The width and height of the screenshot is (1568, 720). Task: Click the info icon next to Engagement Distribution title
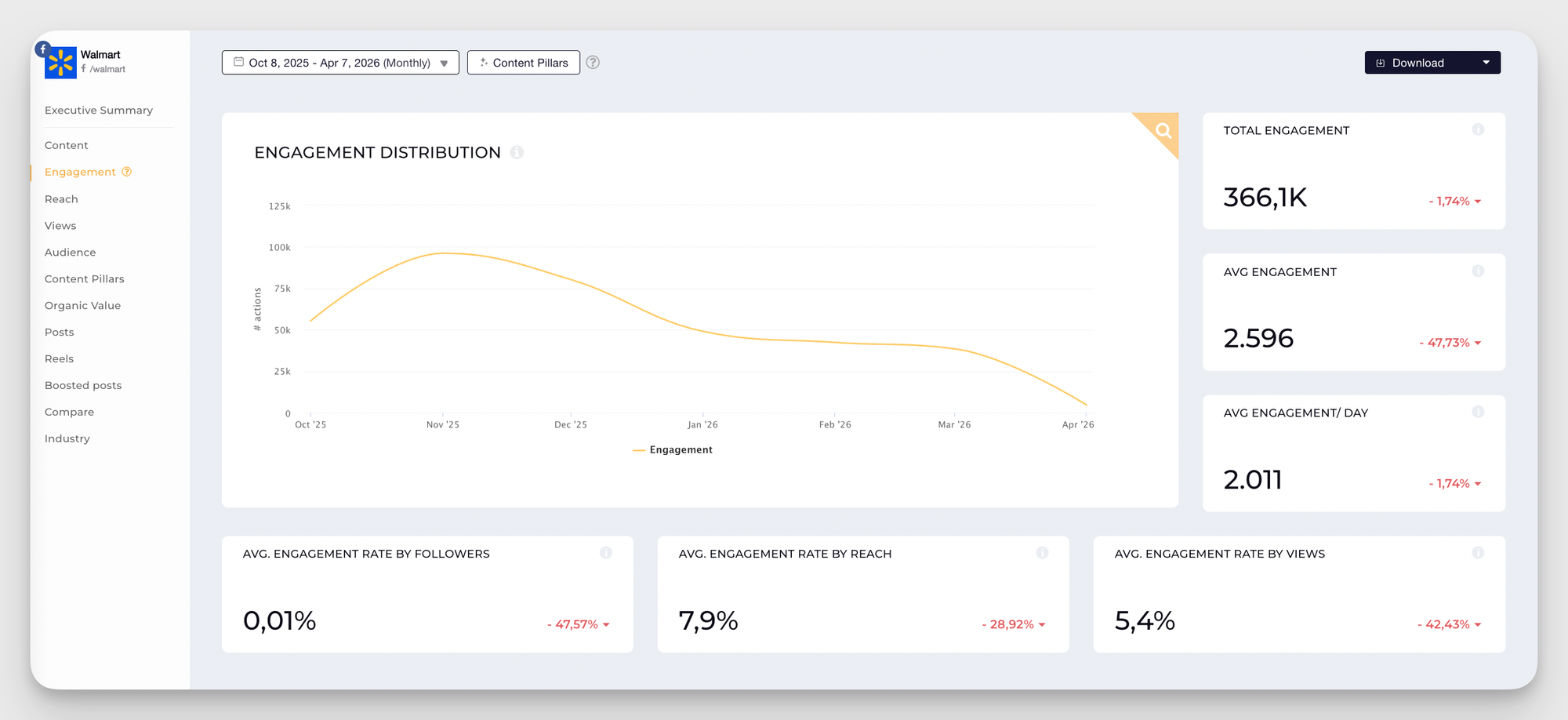517,153
